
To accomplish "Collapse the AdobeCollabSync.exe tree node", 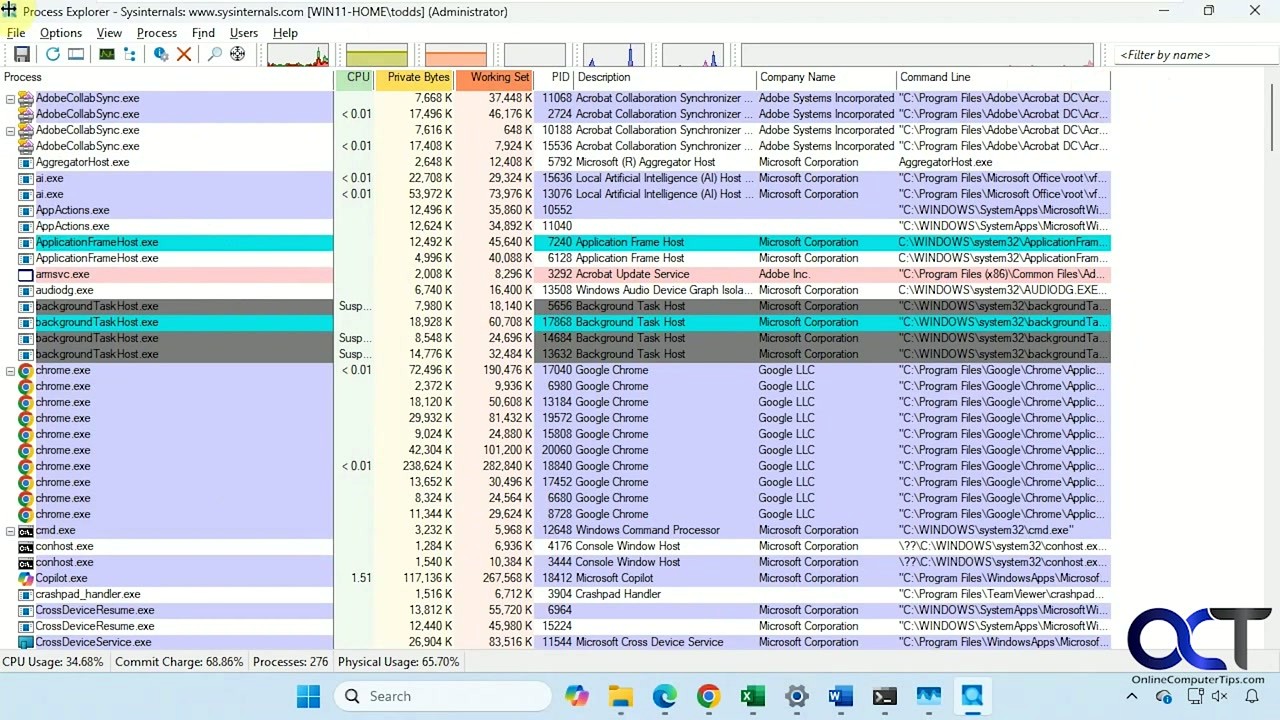I will [x=9, y=97].
